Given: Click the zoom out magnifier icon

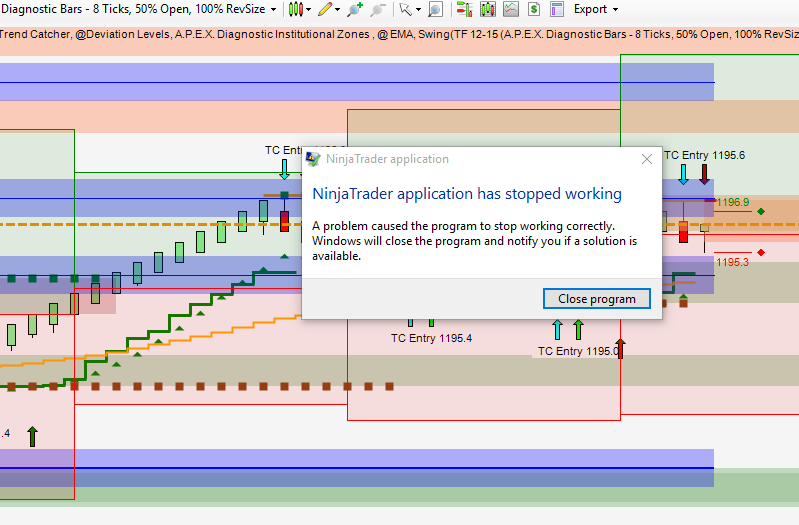Looking at the screenshot, I should 378,9.
